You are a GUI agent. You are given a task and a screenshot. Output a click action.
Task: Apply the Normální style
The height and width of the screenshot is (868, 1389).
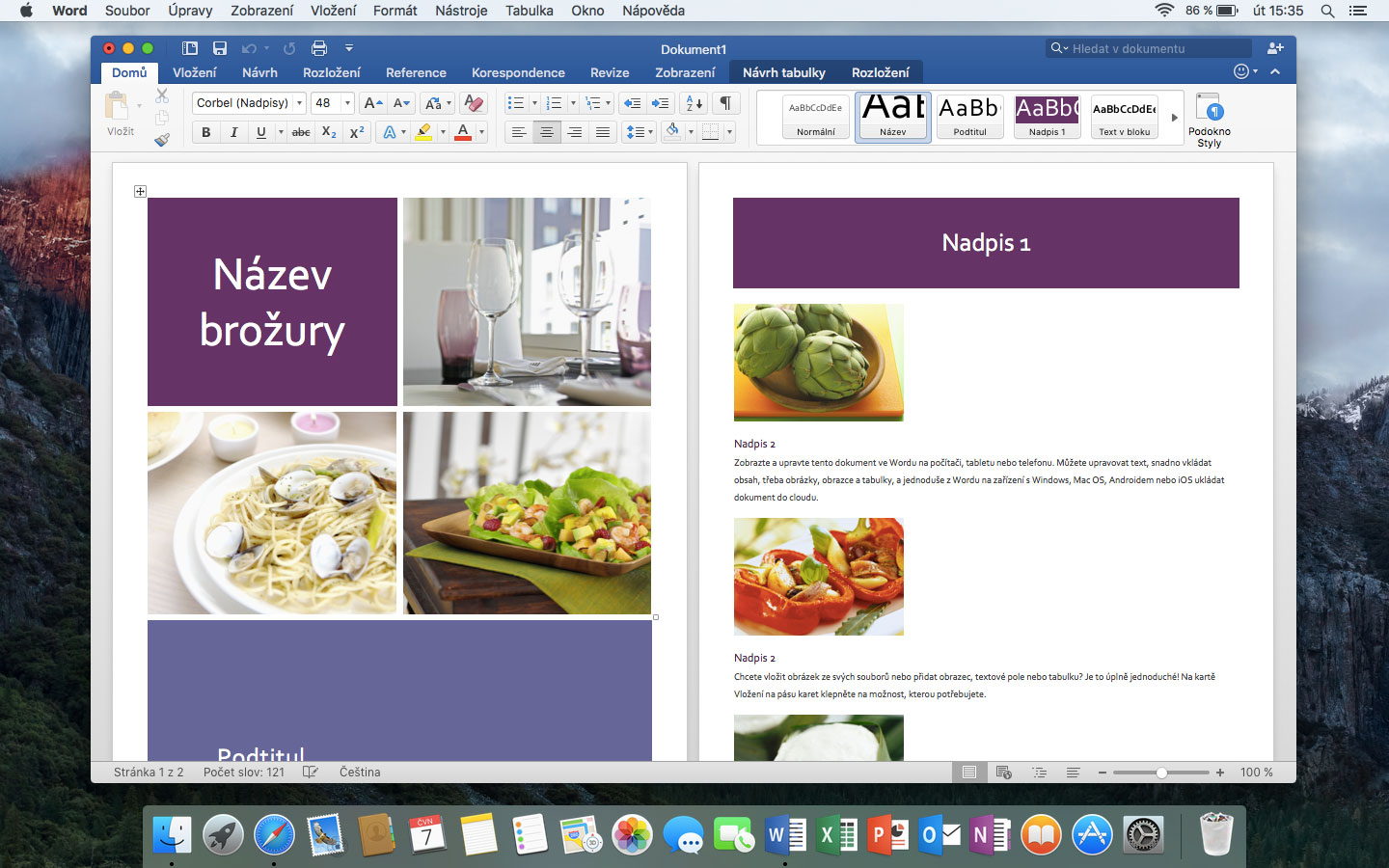[816, 118]
